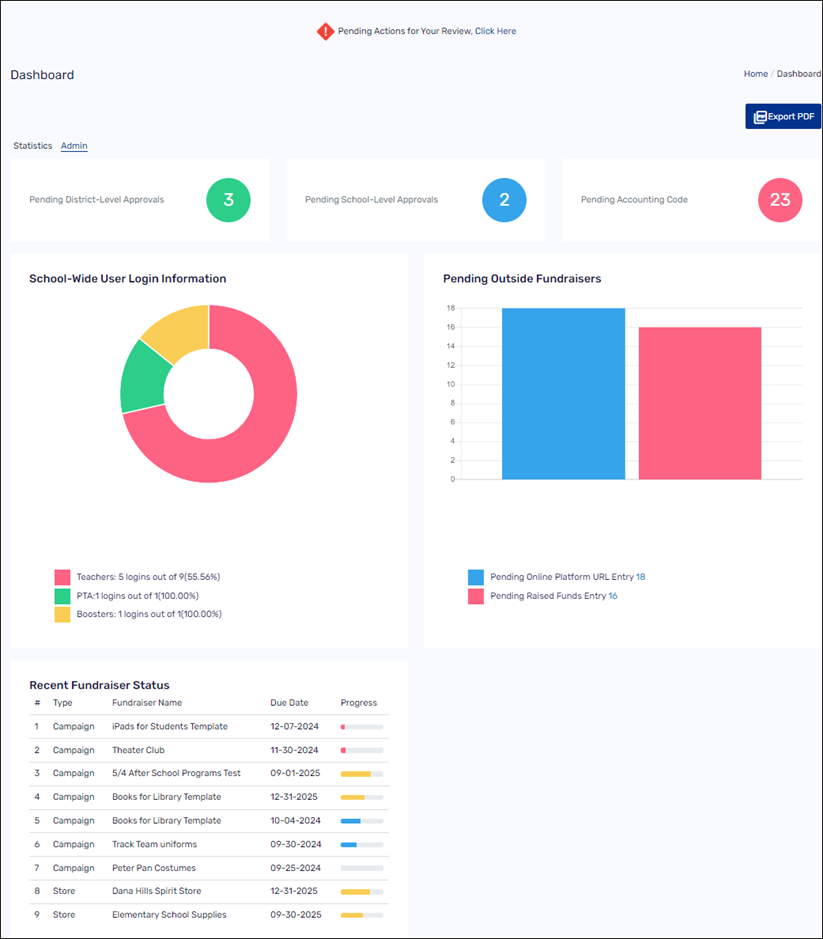Click the blue school-level approvals count circle
The width and height of the screenshot is (823, 939).
(504, 200)
